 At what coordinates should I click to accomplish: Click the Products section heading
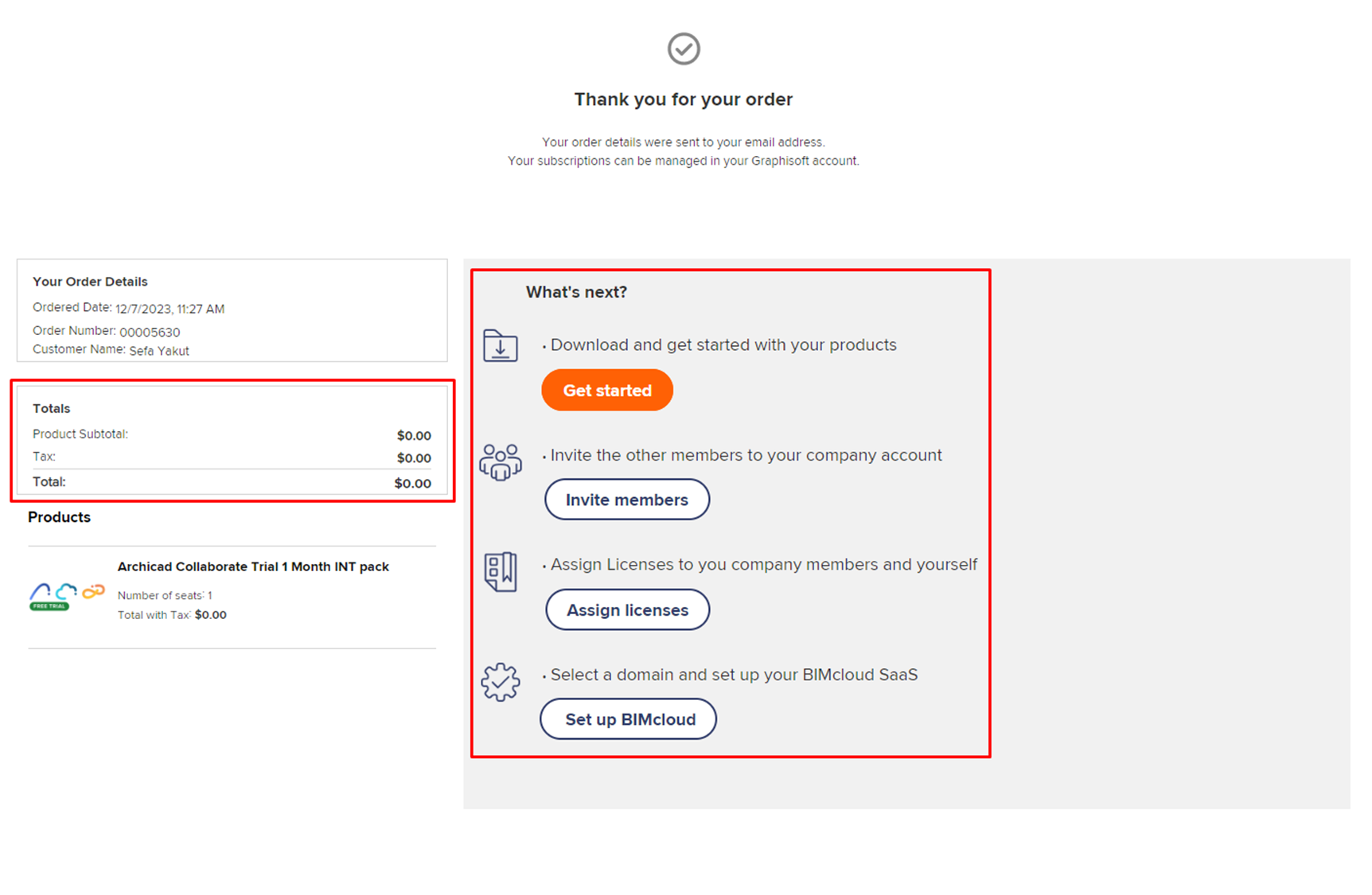pyautogui.click(x=60, y=517)
